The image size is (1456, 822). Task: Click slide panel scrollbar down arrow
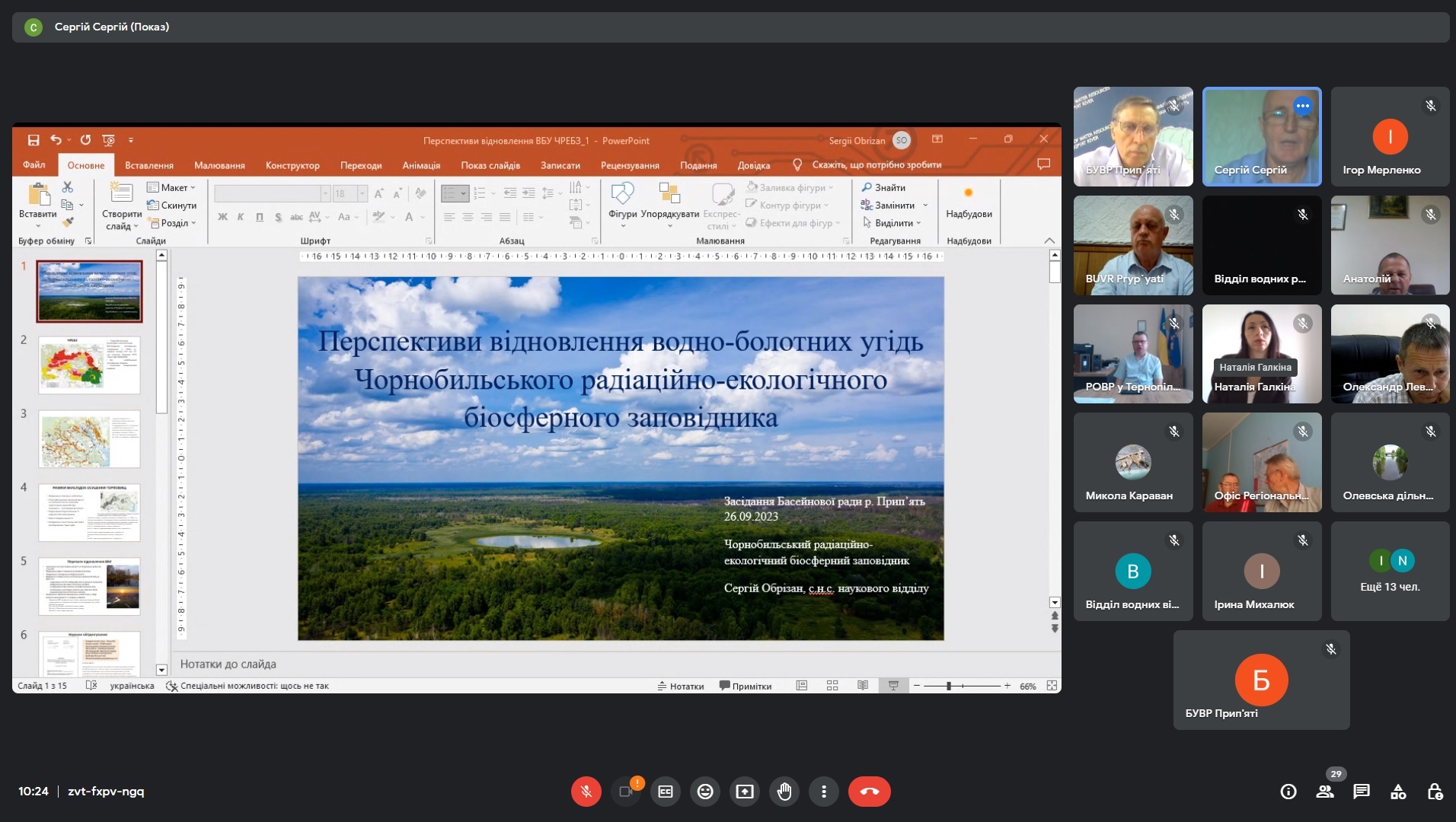[161, 671]
